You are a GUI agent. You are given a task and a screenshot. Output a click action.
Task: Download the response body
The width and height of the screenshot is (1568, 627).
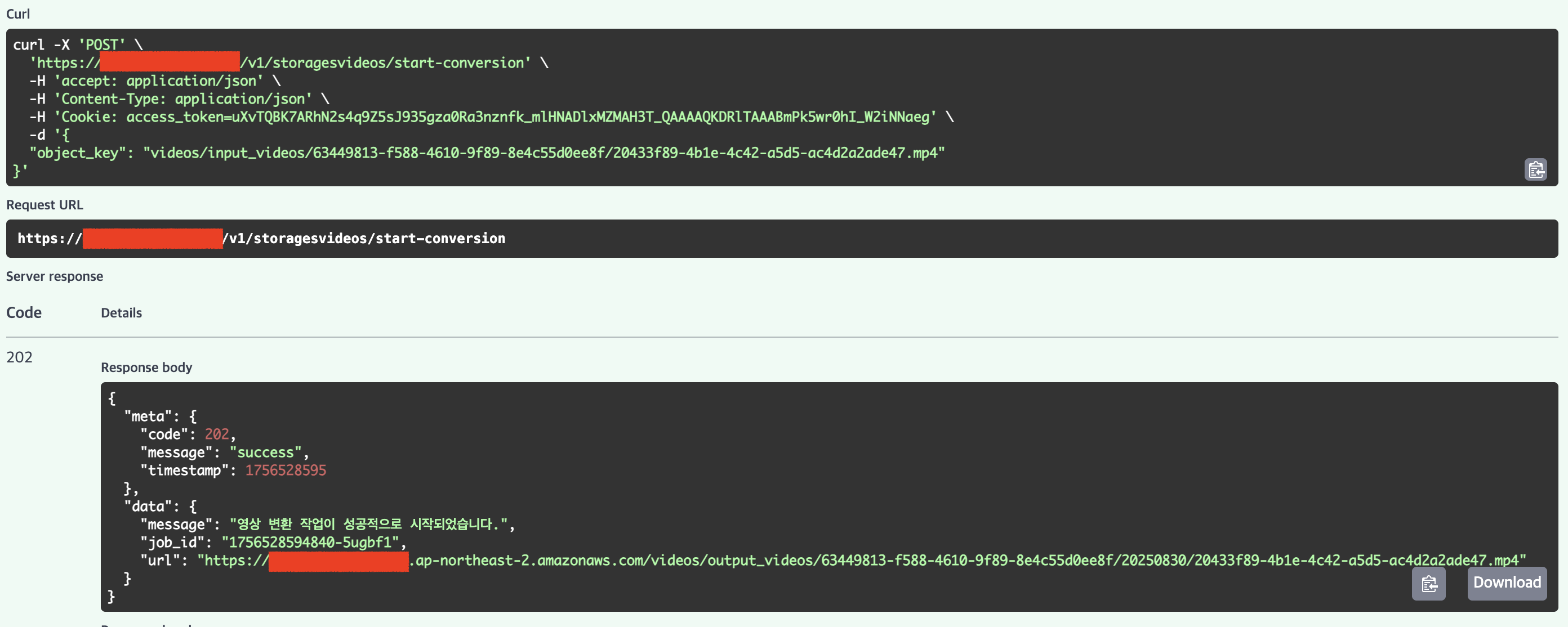pos(1507,583)
